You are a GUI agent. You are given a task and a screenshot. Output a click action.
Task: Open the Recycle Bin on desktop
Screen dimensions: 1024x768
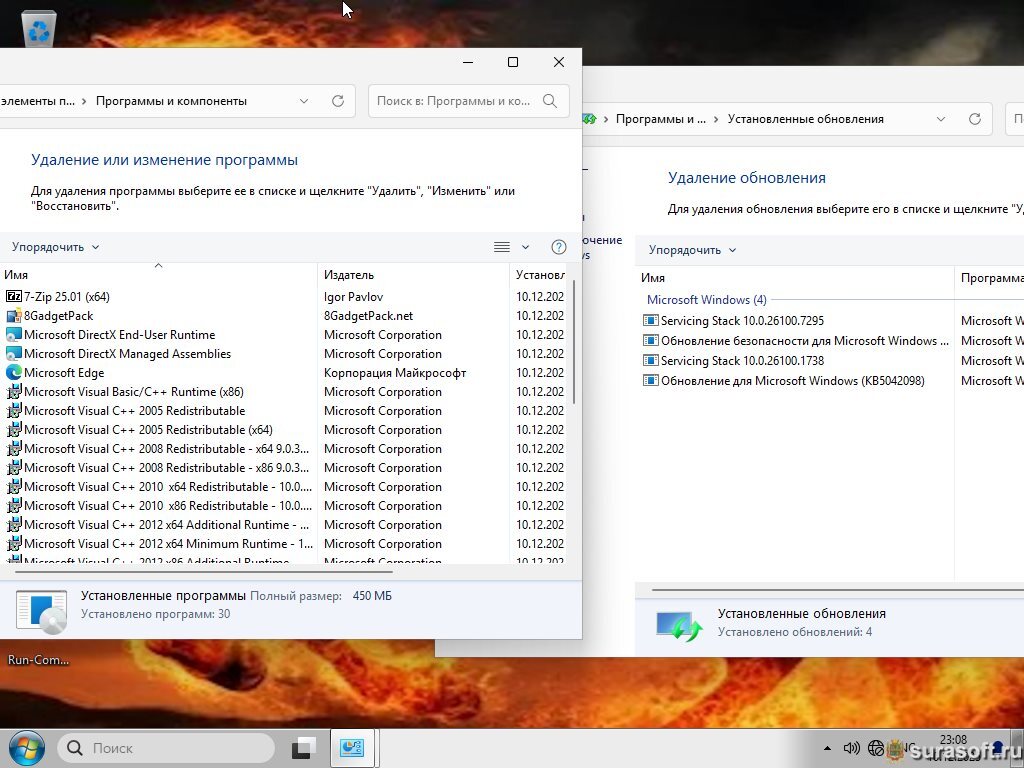click(x=39, y=30)
